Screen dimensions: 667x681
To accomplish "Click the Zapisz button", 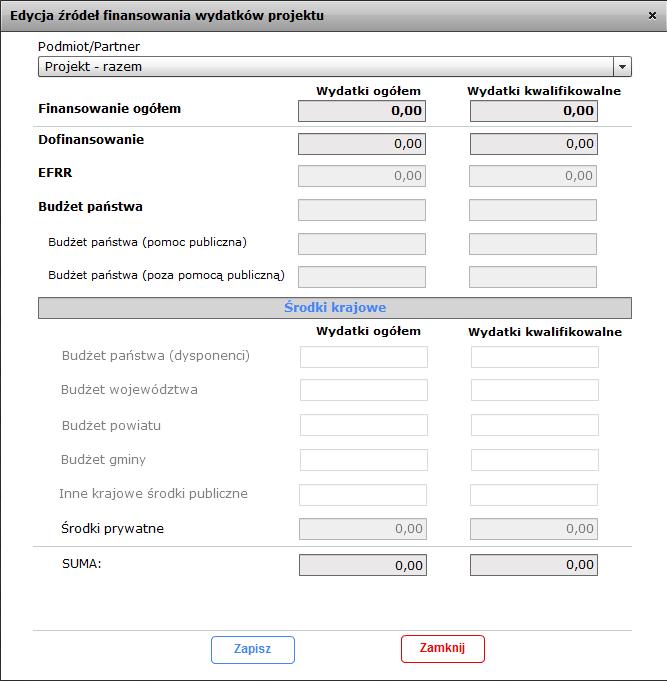I will (x=253, y=650).
